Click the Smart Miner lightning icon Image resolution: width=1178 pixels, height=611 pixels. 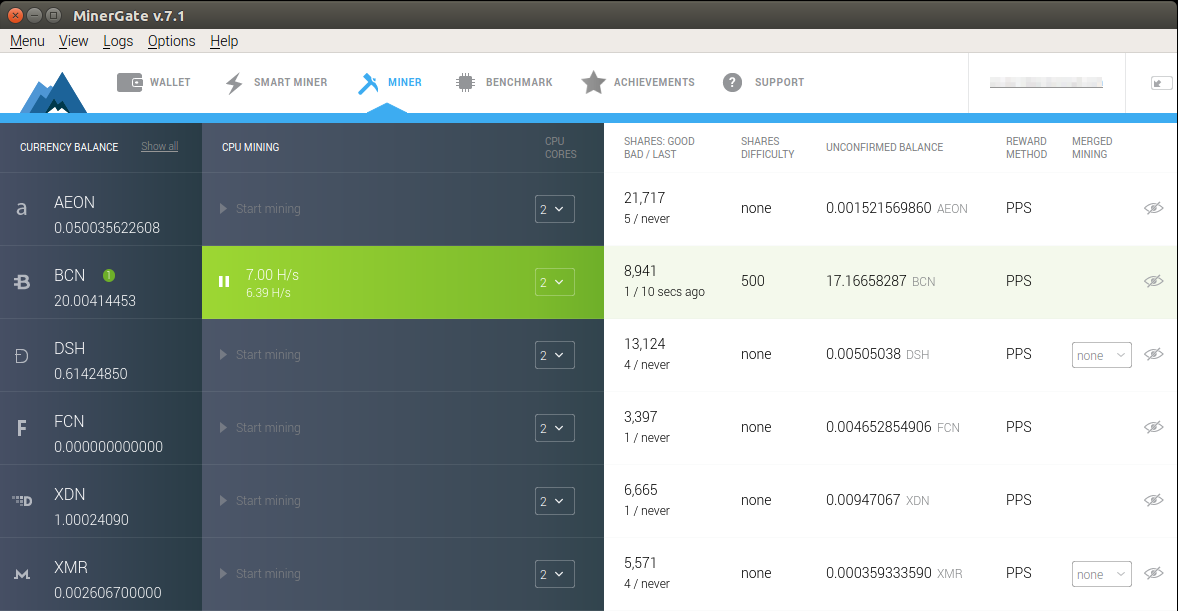(234, 83)
